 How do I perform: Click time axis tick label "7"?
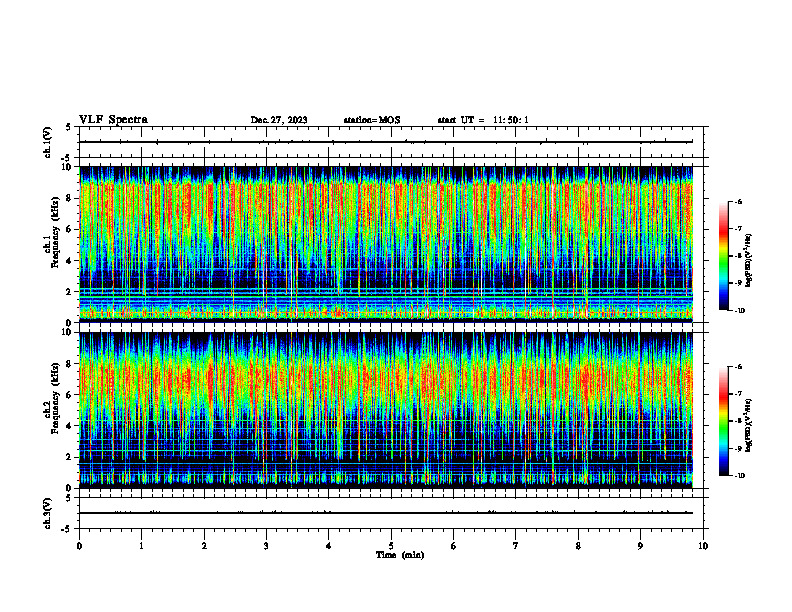tap(516, 546)
